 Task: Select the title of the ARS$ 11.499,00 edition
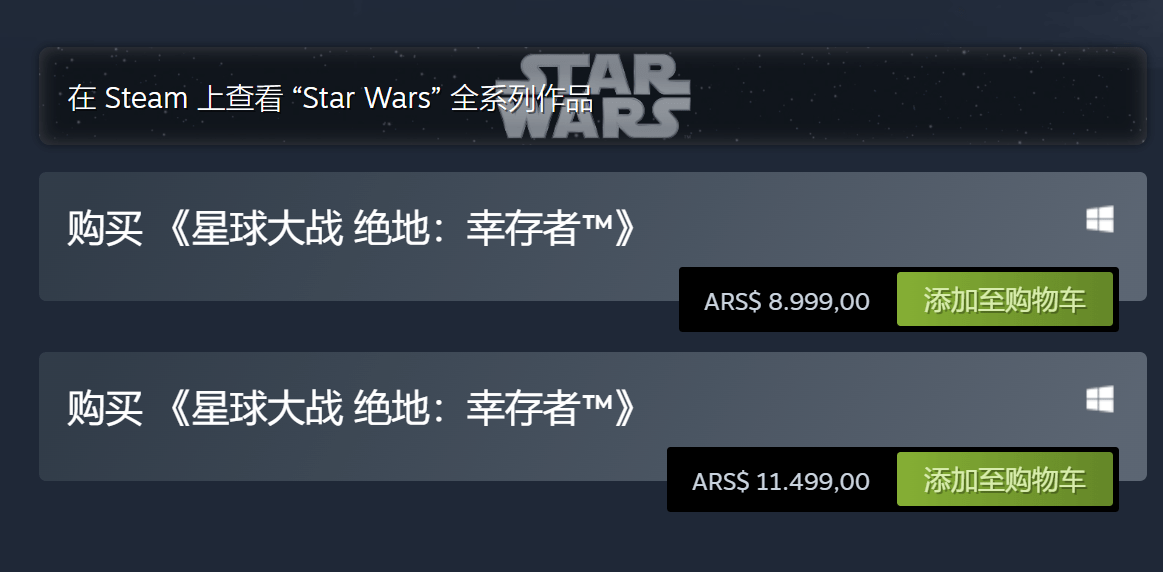(352, 410)
